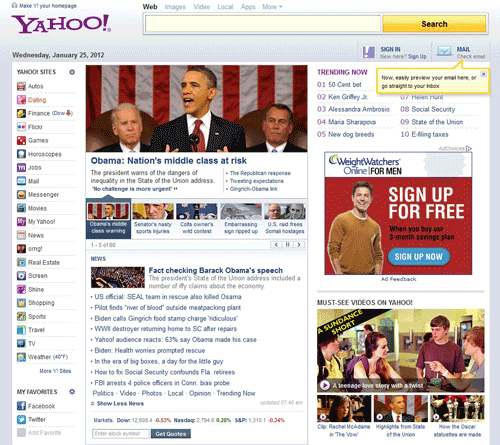
Task: Switch to Local search tab
Action: (x=225, y=7)
